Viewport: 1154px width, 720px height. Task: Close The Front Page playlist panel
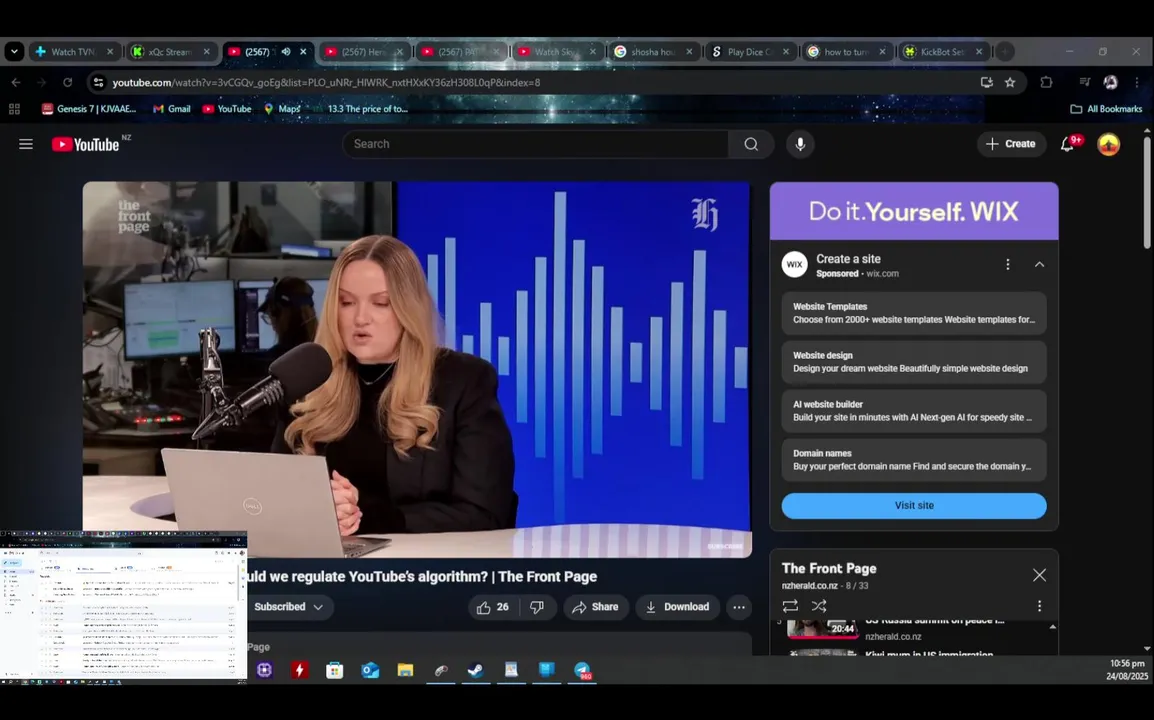click(x=1039, y=575)
